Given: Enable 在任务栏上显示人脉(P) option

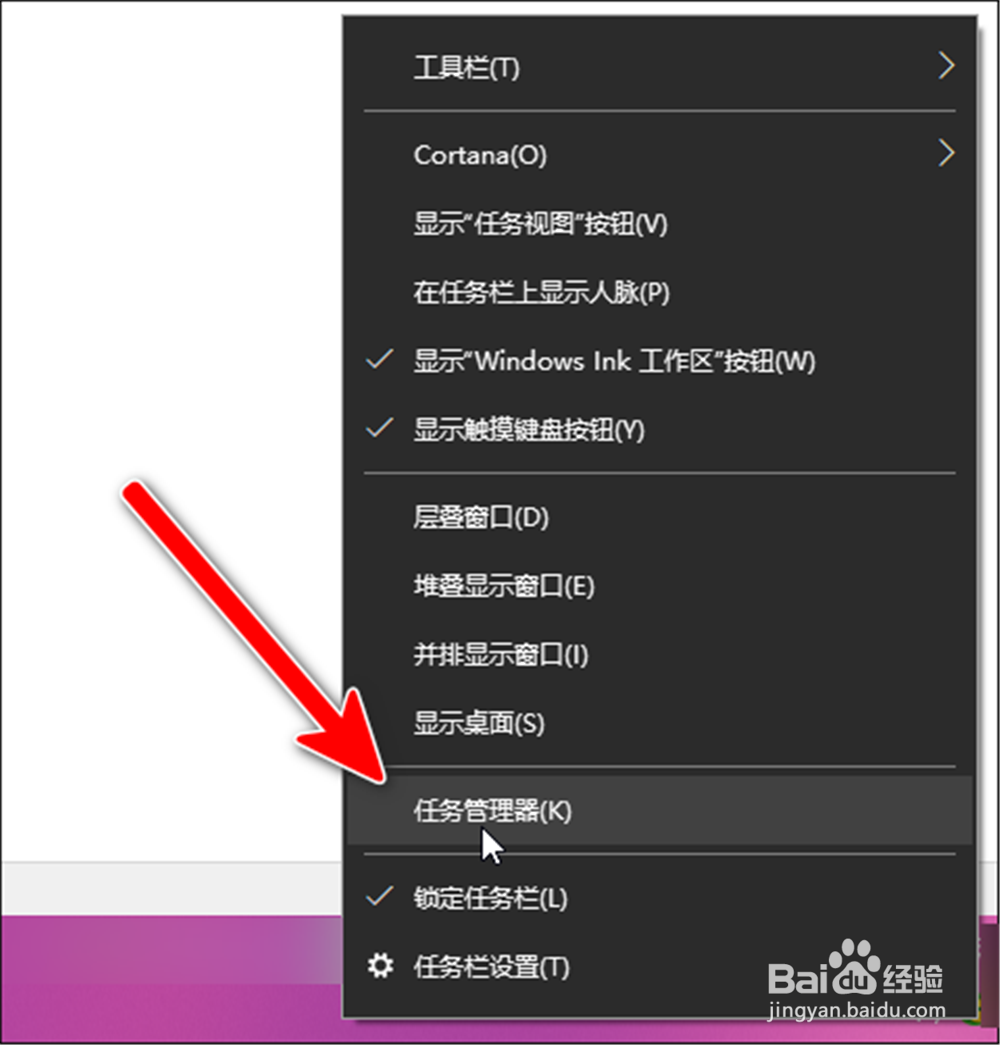Looking at the screenshot, I should pyautogui.click(x=659, y=293).
